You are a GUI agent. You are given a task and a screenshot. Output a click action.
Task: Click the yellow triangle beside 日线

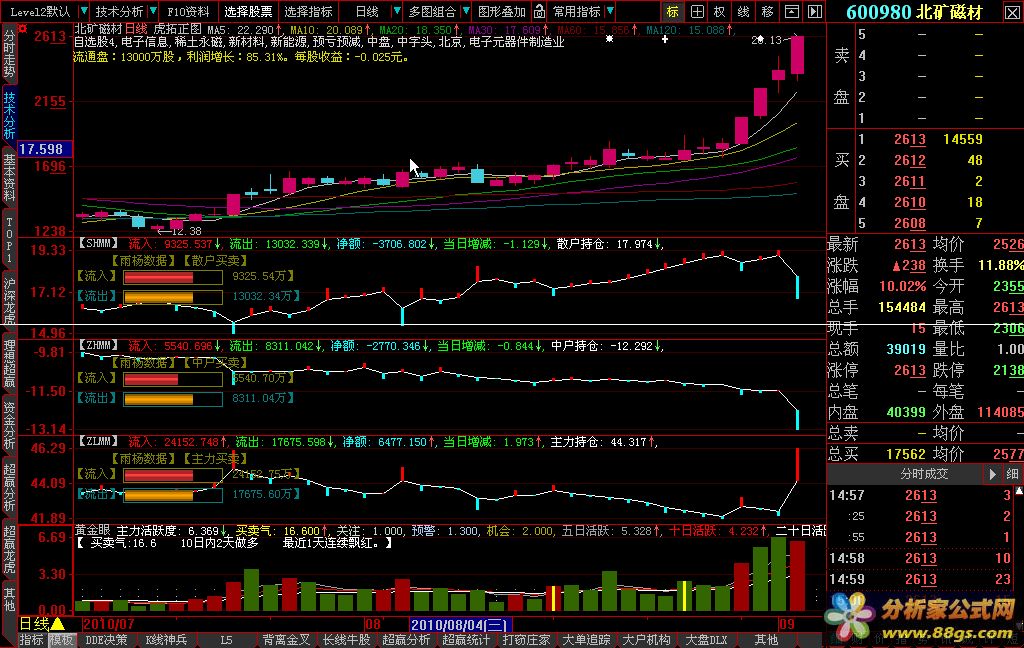[57, 624]
